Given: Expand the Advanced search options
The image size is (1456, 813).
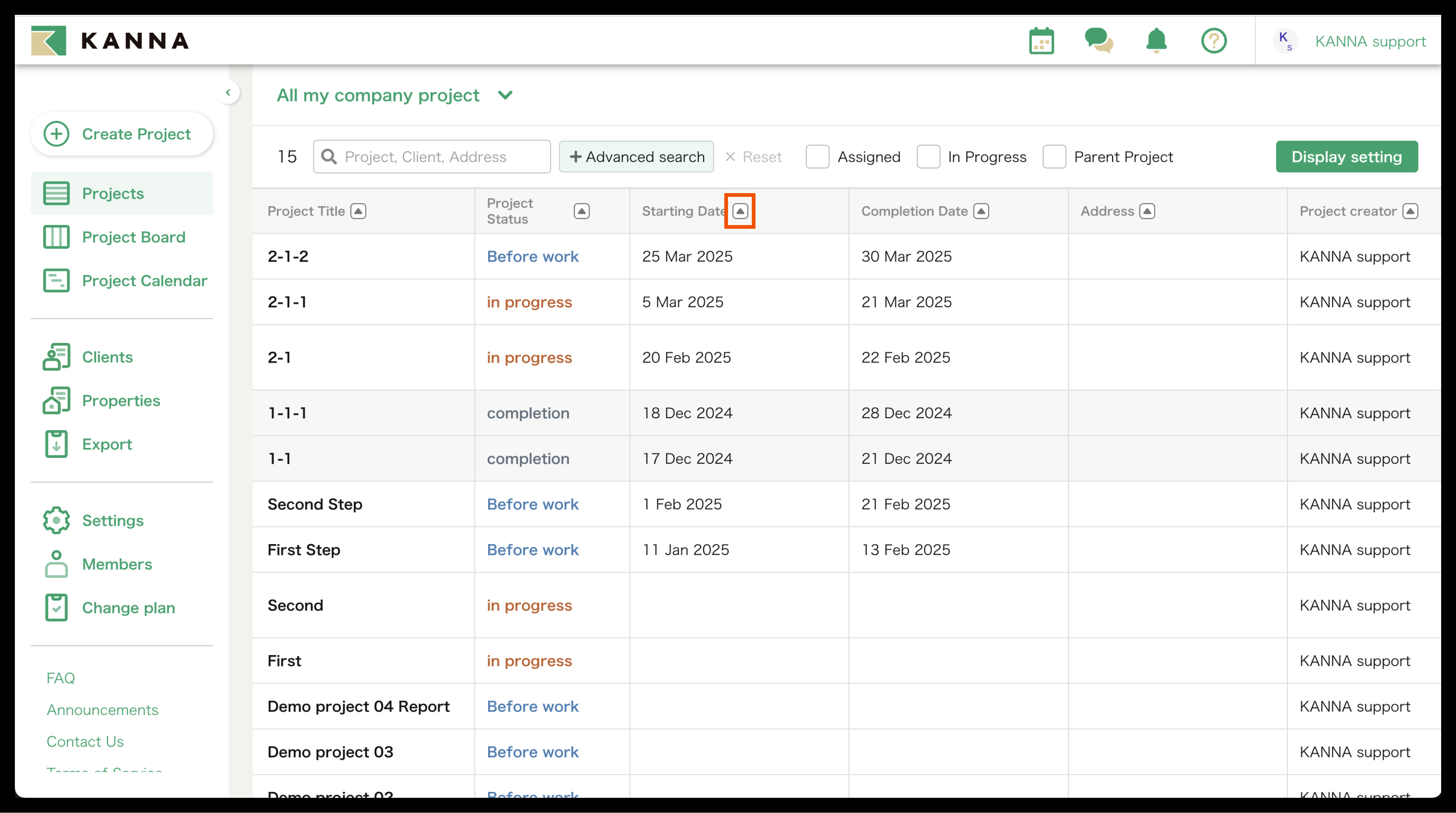Looking at the screenshot, I should (636, 157).
